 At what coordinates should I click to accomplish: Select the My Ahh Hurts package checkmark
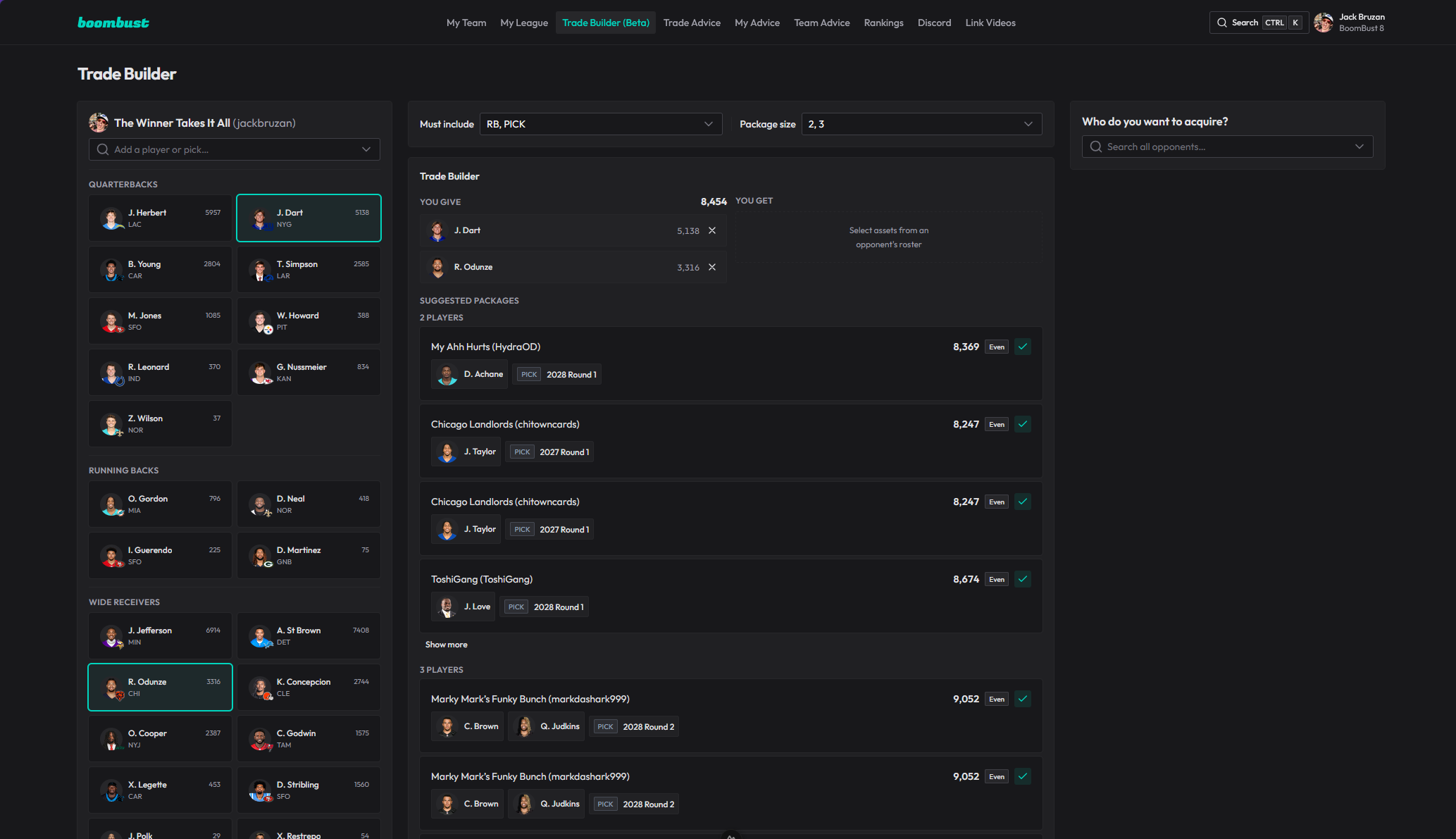pyautogui.click(x=1023, y=347)
